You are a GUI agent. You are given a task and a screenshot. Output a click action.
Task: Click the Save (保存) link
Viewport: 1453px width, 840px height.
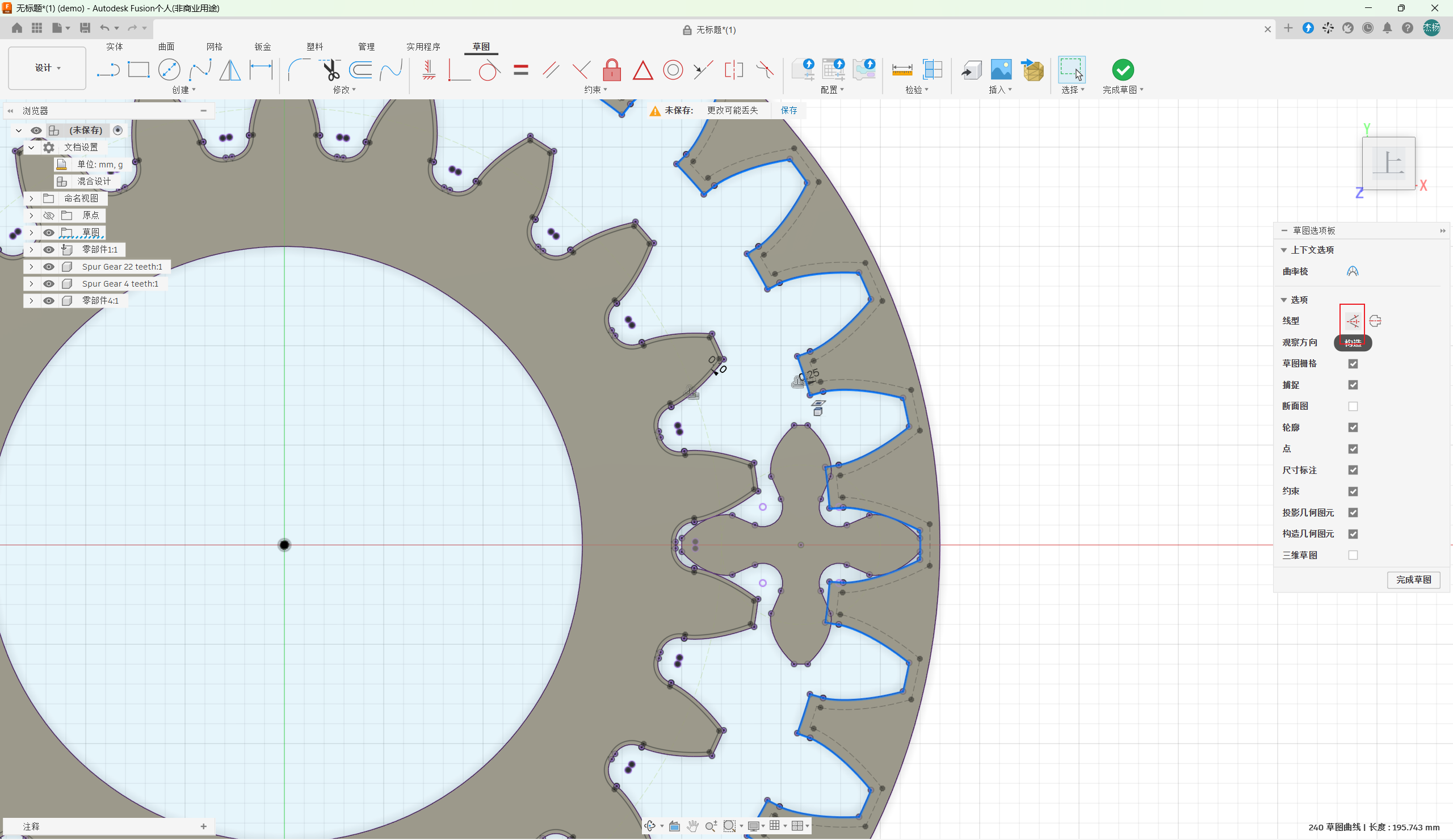(789, 110)
